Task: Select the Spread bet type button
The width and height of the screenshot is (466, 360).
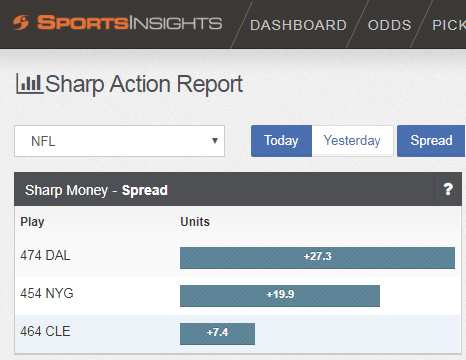Action: (431, 141)
